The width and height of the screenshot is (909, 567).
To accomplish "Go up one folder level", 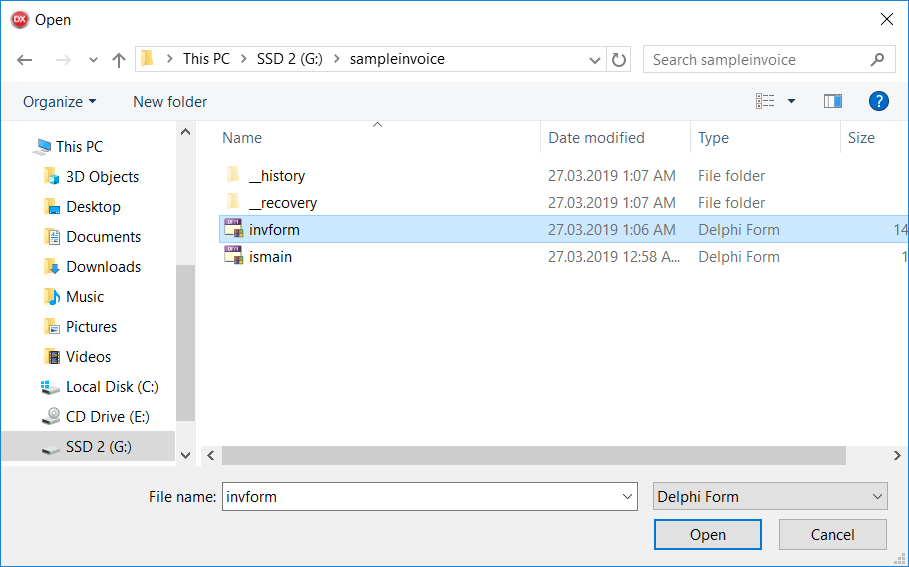I will pos(119,59).
